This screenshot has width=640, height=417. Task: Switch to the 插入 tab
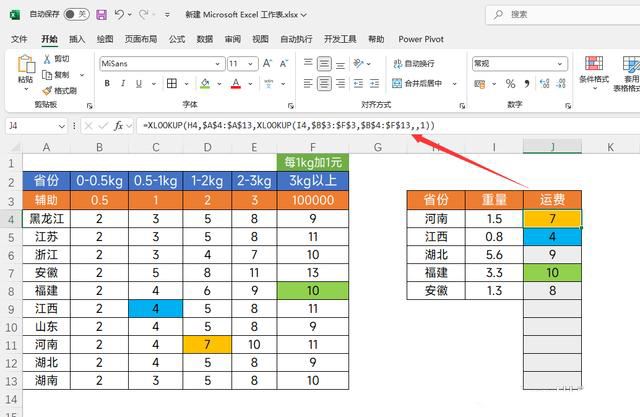[77, 39]
